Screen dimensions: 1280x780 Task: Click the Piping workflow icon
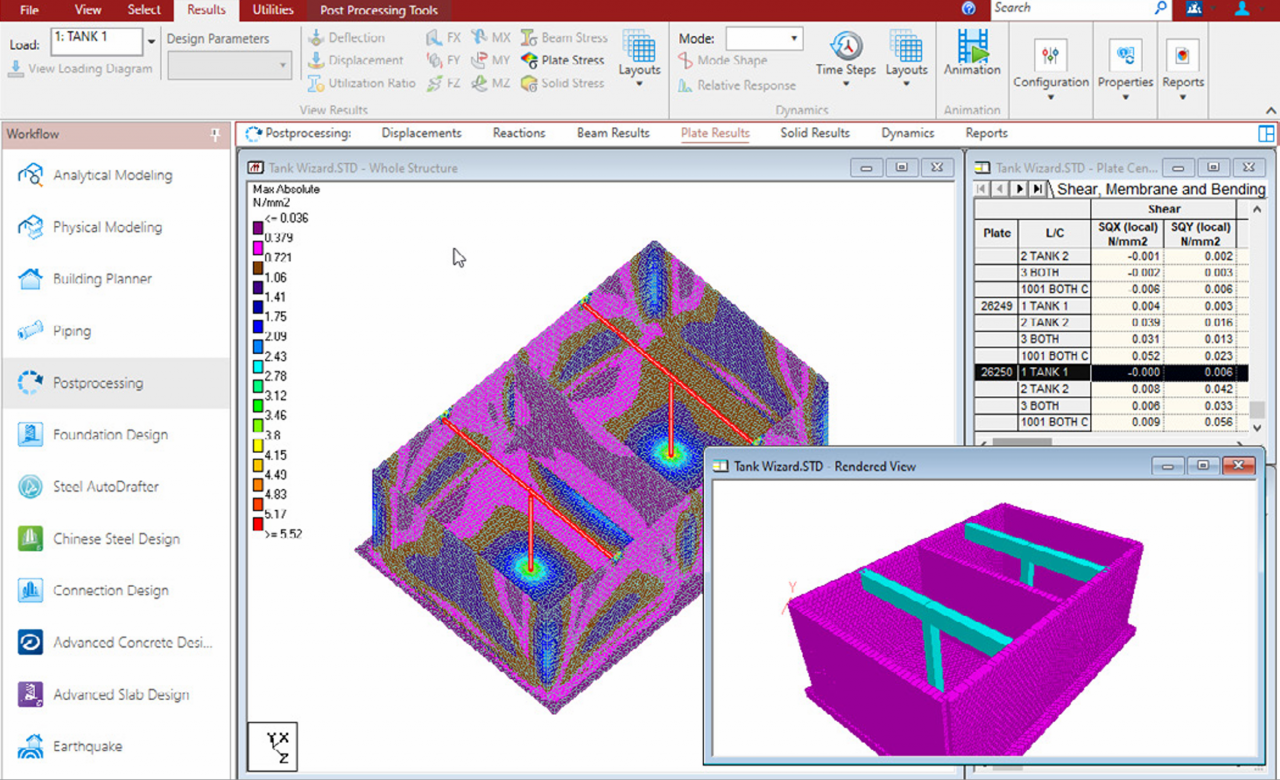30,331
